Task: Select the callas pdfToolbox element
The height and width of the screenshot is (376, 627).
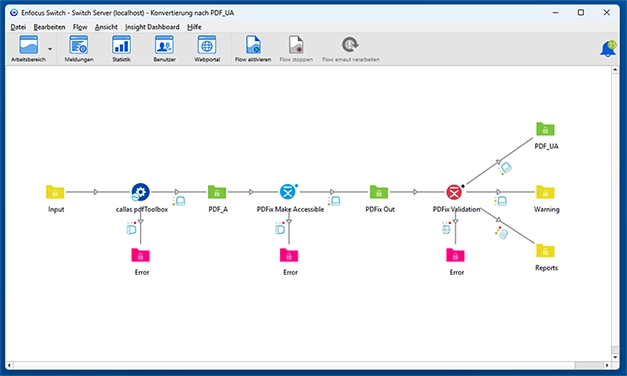Action: 140,192
